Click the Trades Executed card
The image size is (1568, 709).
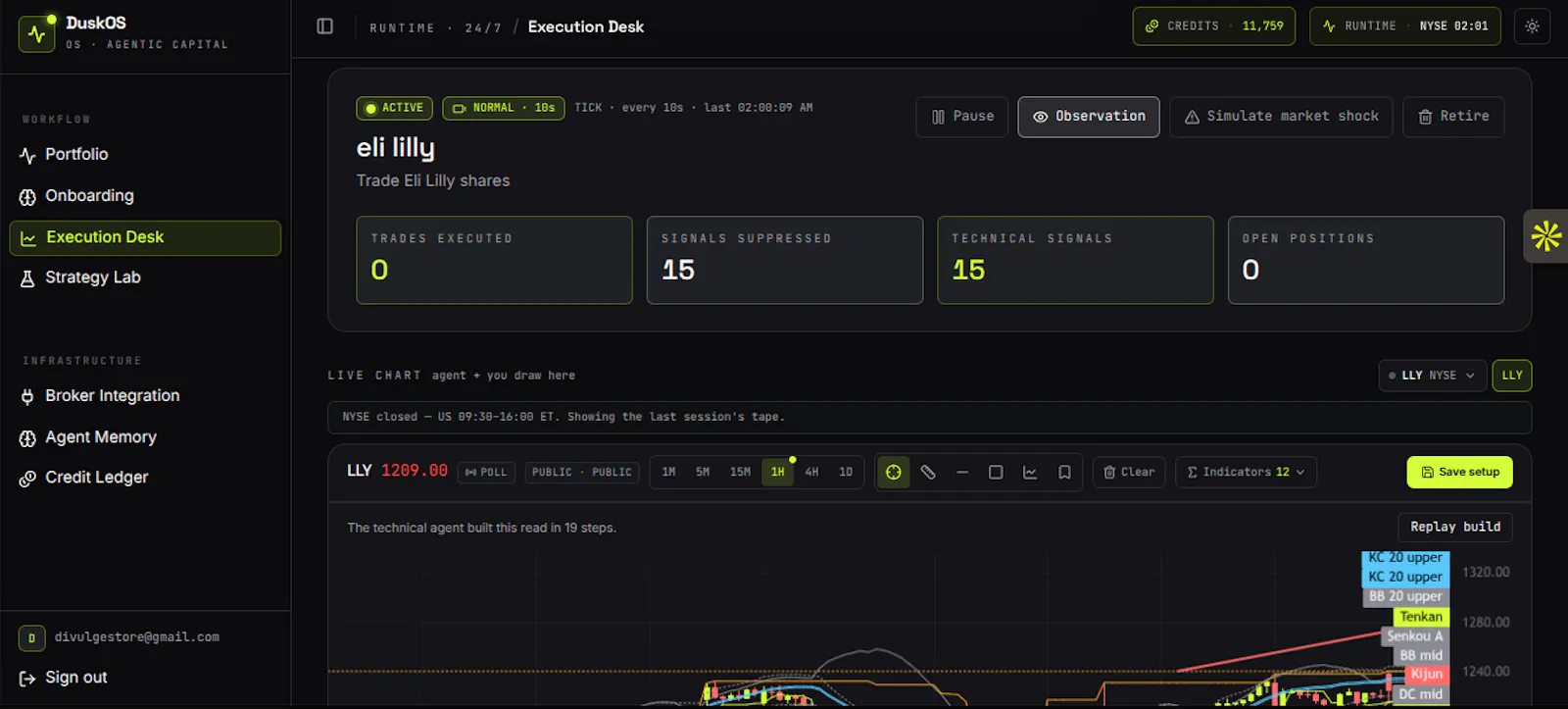tap(494, 260)
